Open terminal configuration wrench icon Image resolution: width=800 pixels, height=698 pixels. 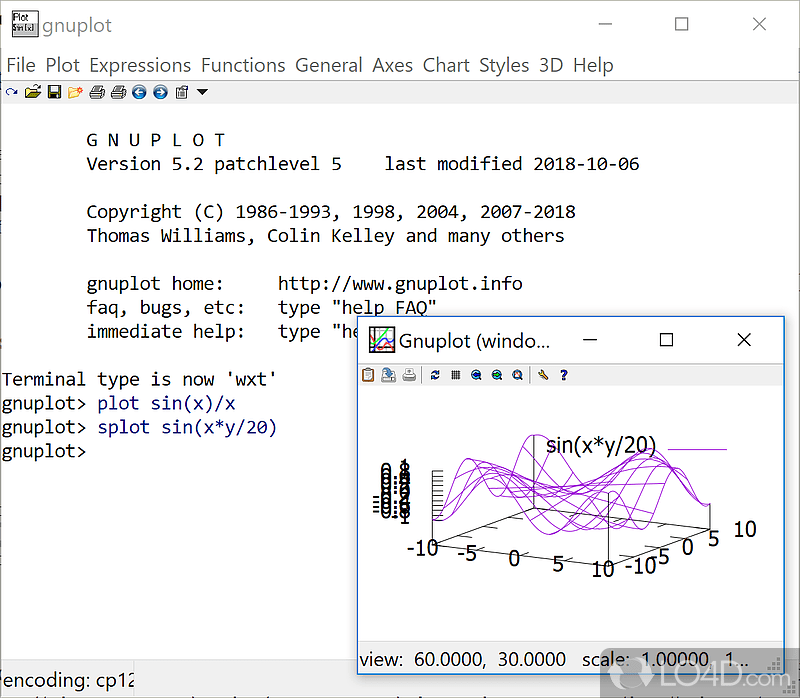tap(543, 375)
